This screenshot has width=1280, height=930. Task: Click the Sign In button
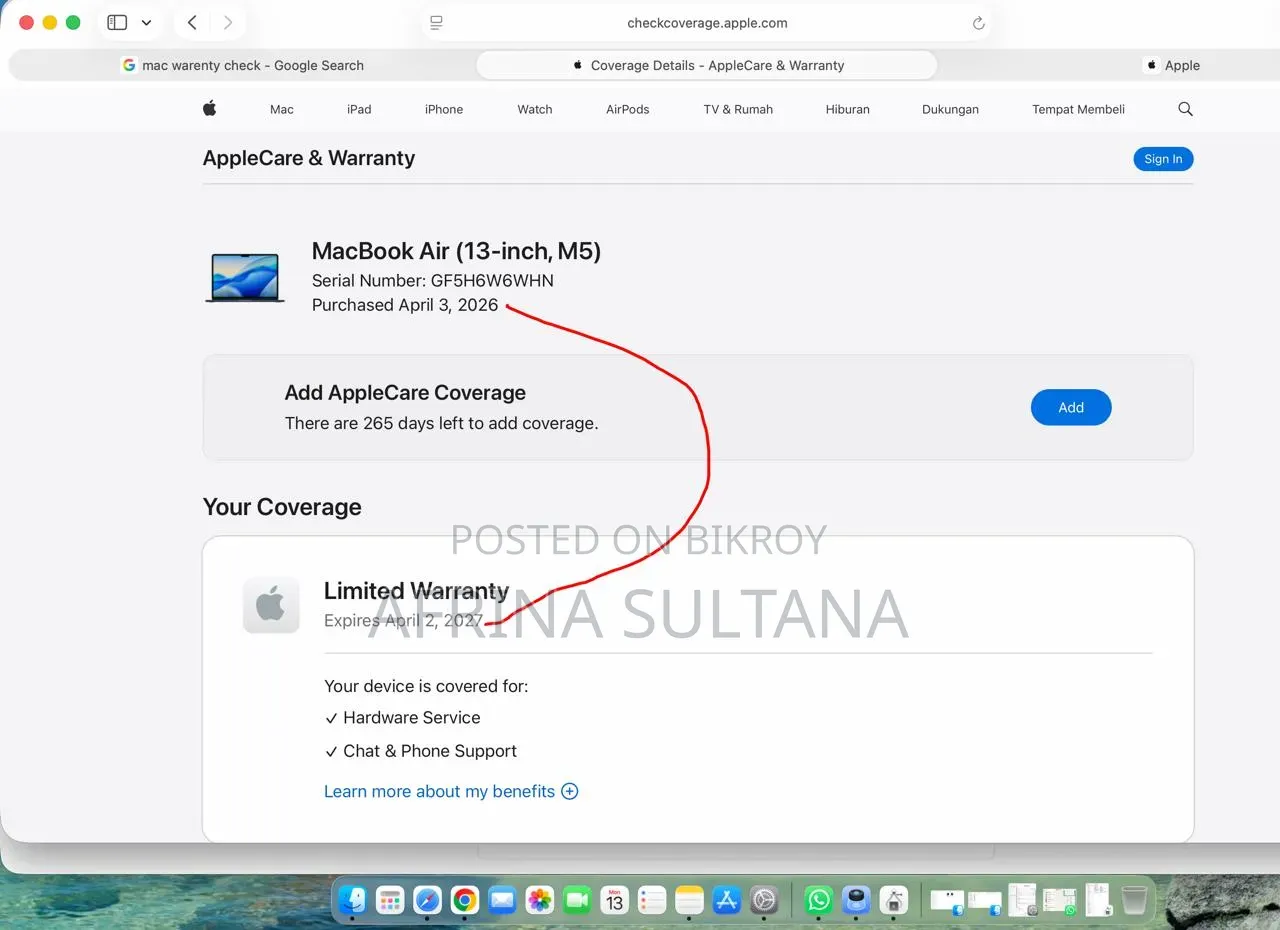coord(1163,159)
